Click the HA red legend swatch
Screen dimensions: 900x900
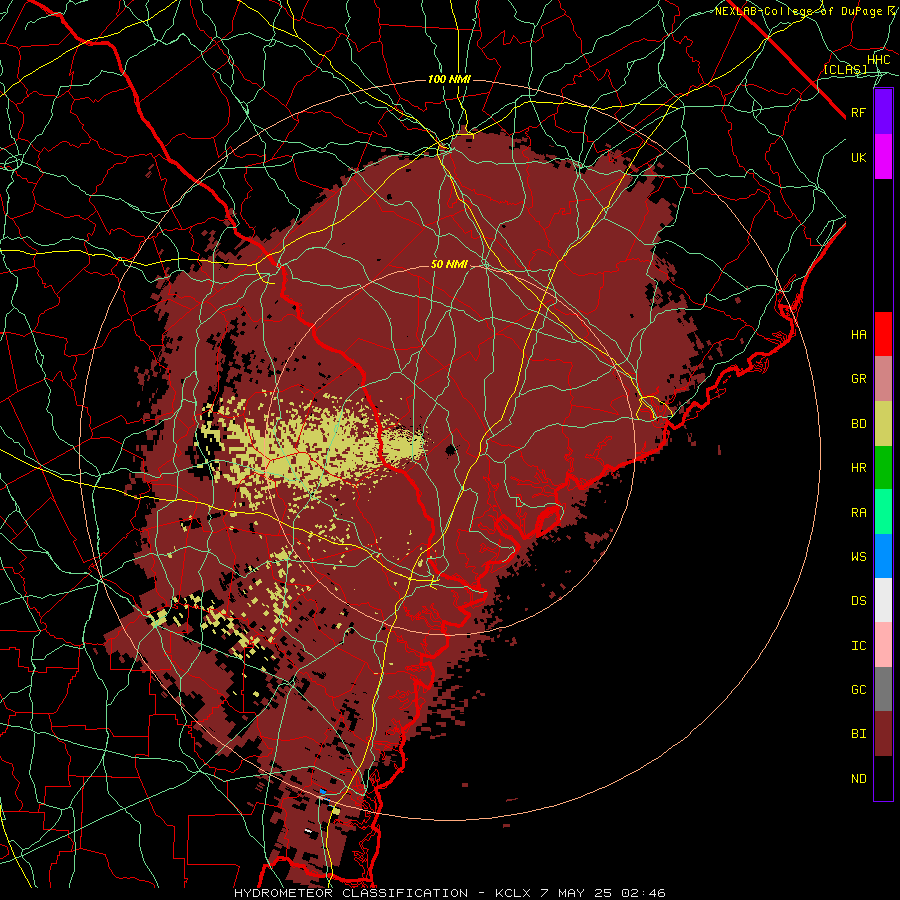pyautogui.click(x=883, y=334)
